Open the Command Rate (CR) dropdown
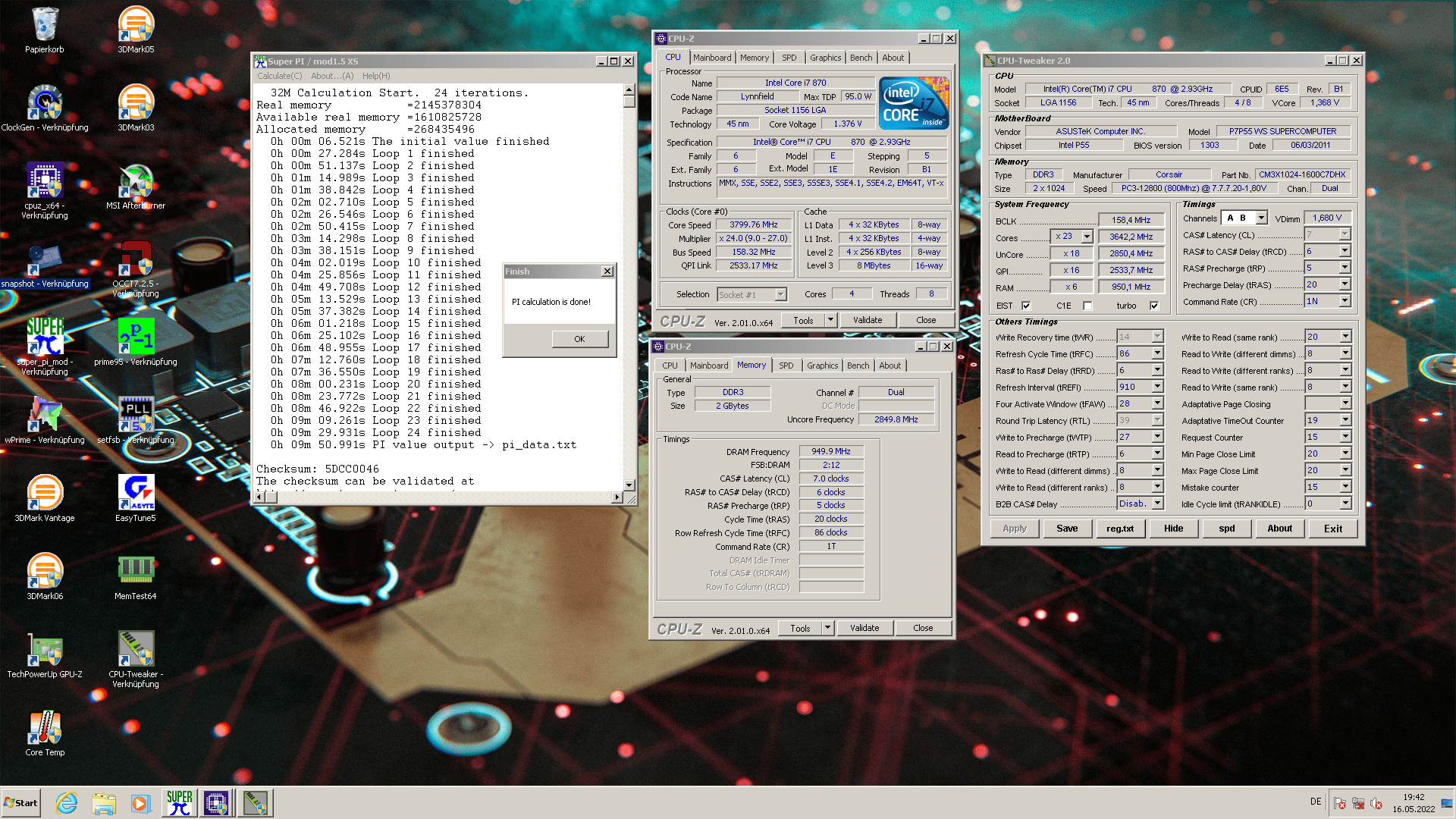 tap(1345, 301)
